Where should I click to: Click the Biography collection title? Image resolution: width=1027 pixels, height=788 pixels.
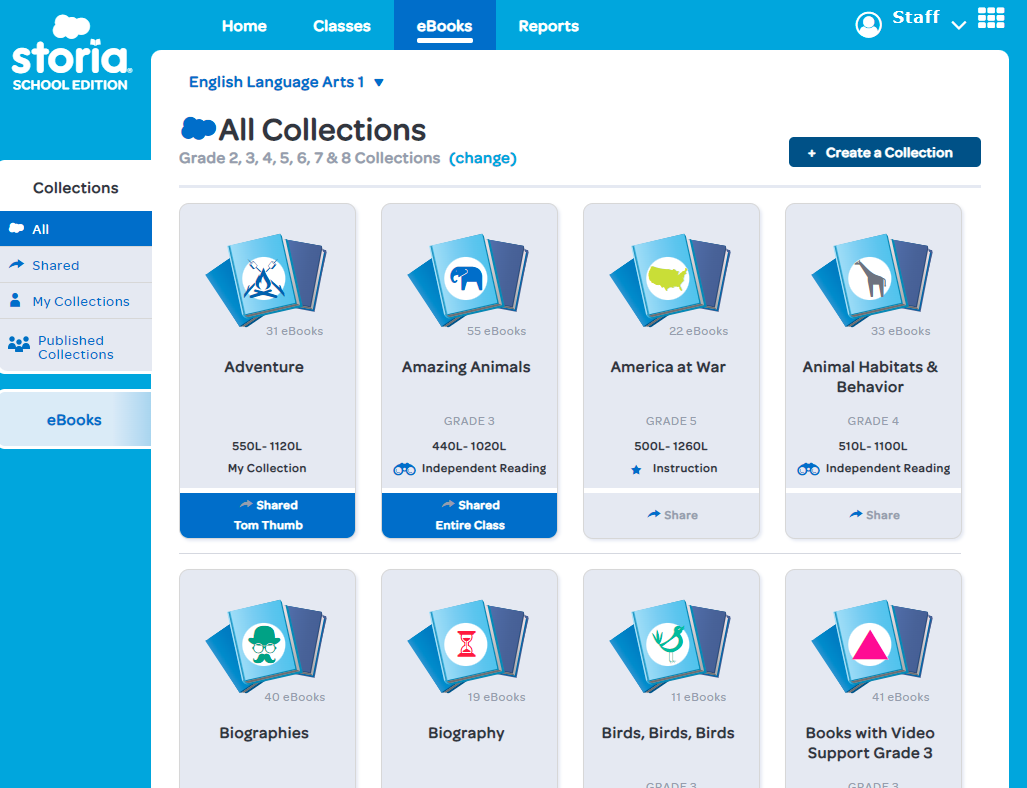pos(466,733)
